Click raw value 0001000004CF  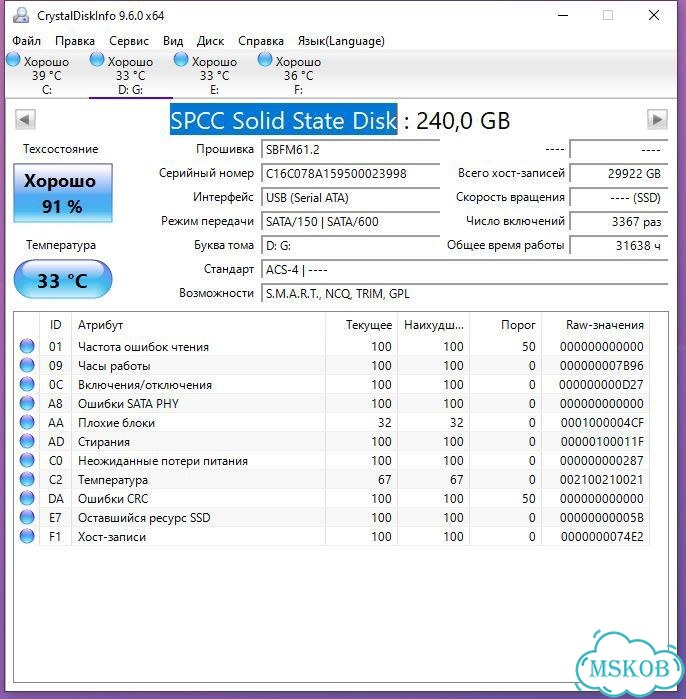tap(602, 423)
